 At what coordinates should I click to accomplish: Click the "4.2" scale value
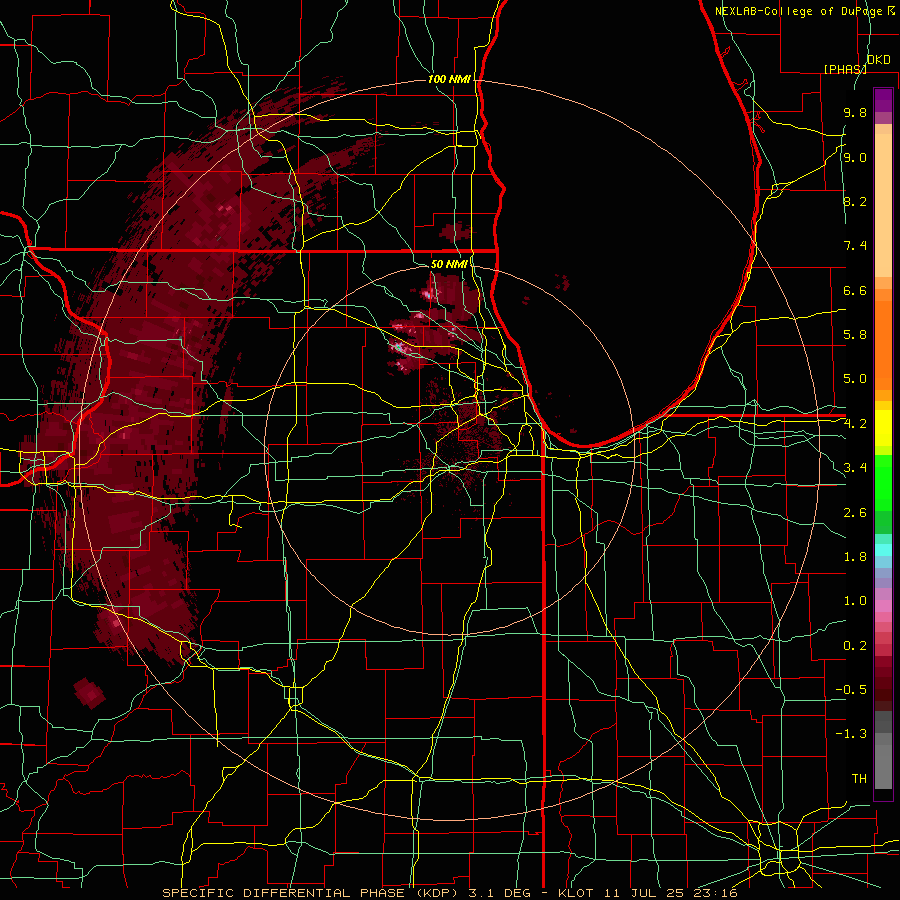855,424
